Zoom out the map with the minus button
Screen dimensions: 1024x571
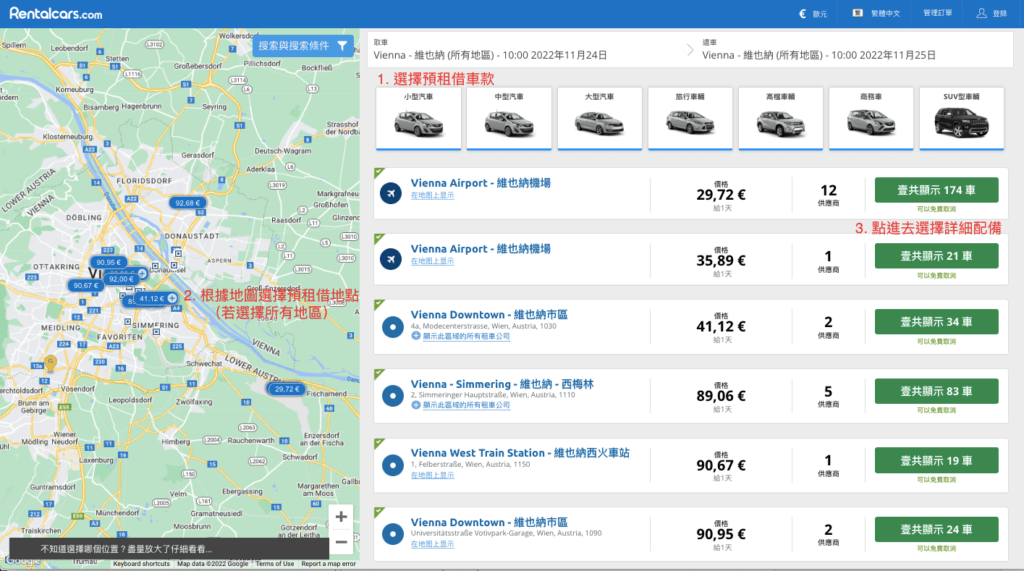tap(341, 542)
